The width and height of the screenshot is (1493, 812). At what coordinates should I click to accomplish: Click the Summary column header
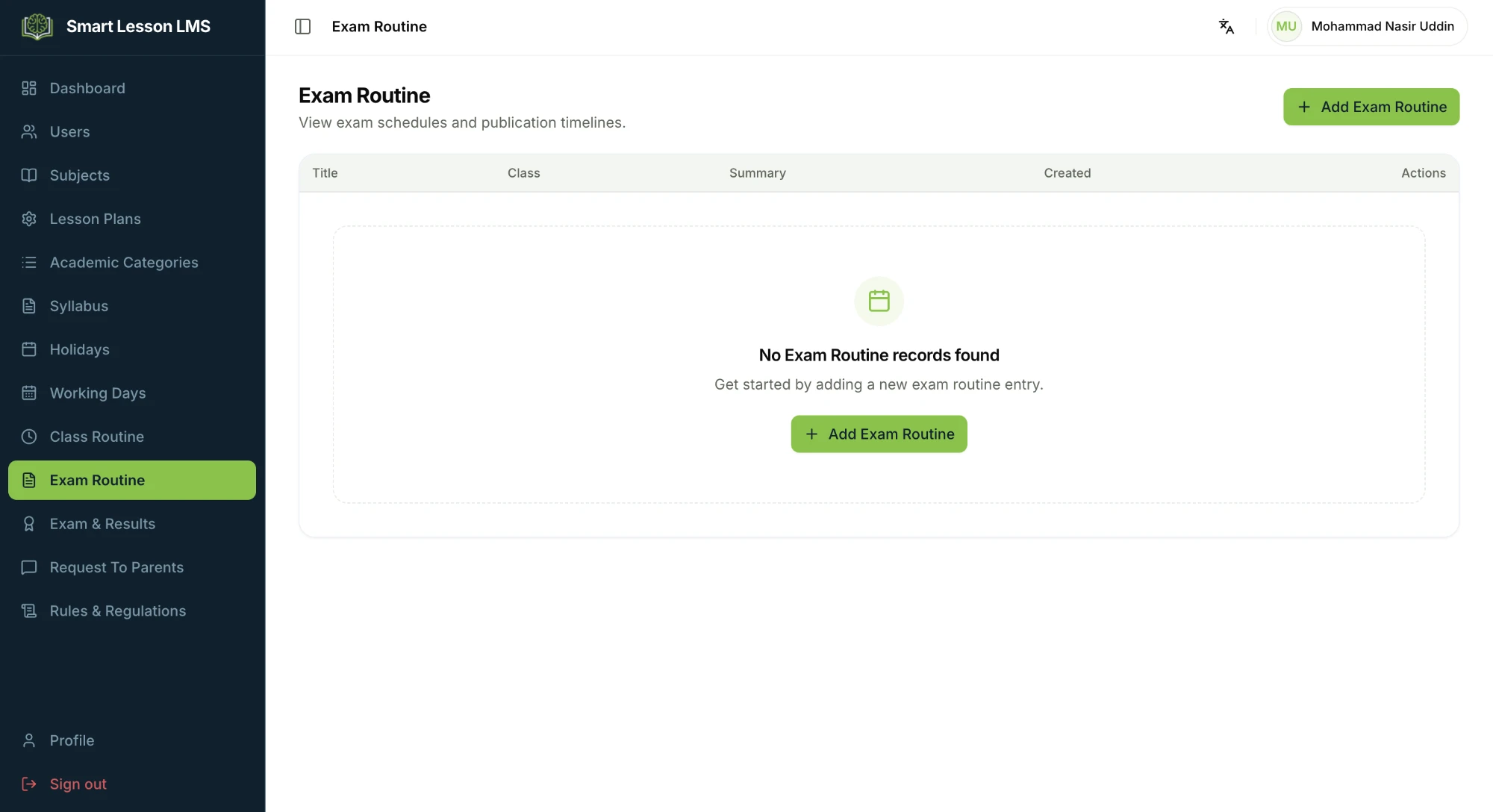click(x=757, y=173)
